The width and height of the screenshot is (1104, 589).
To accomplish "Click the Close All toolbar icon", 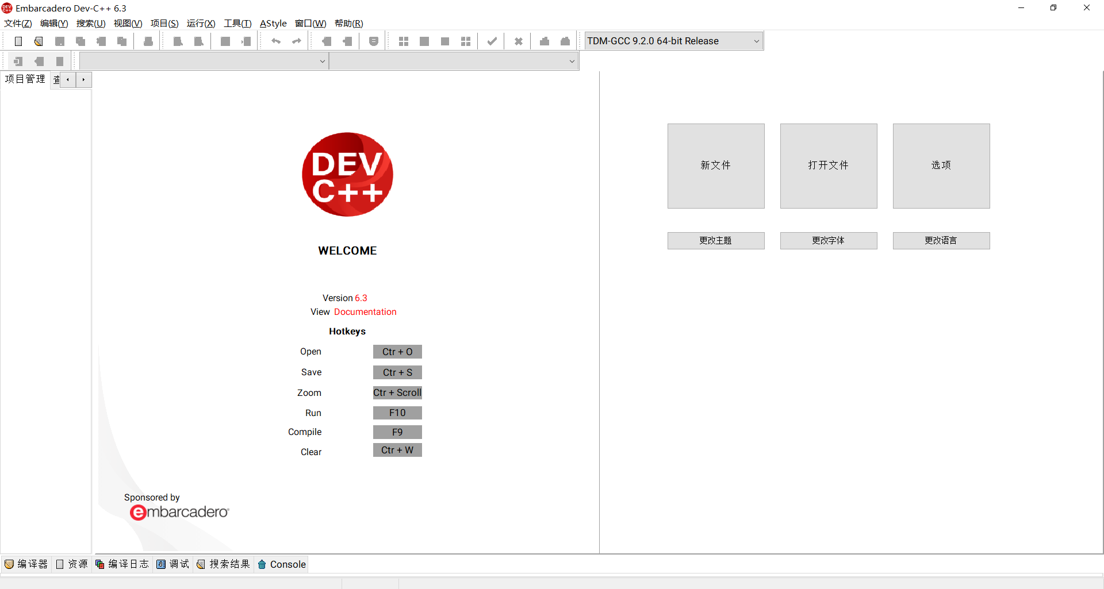I will click(122, 42).
